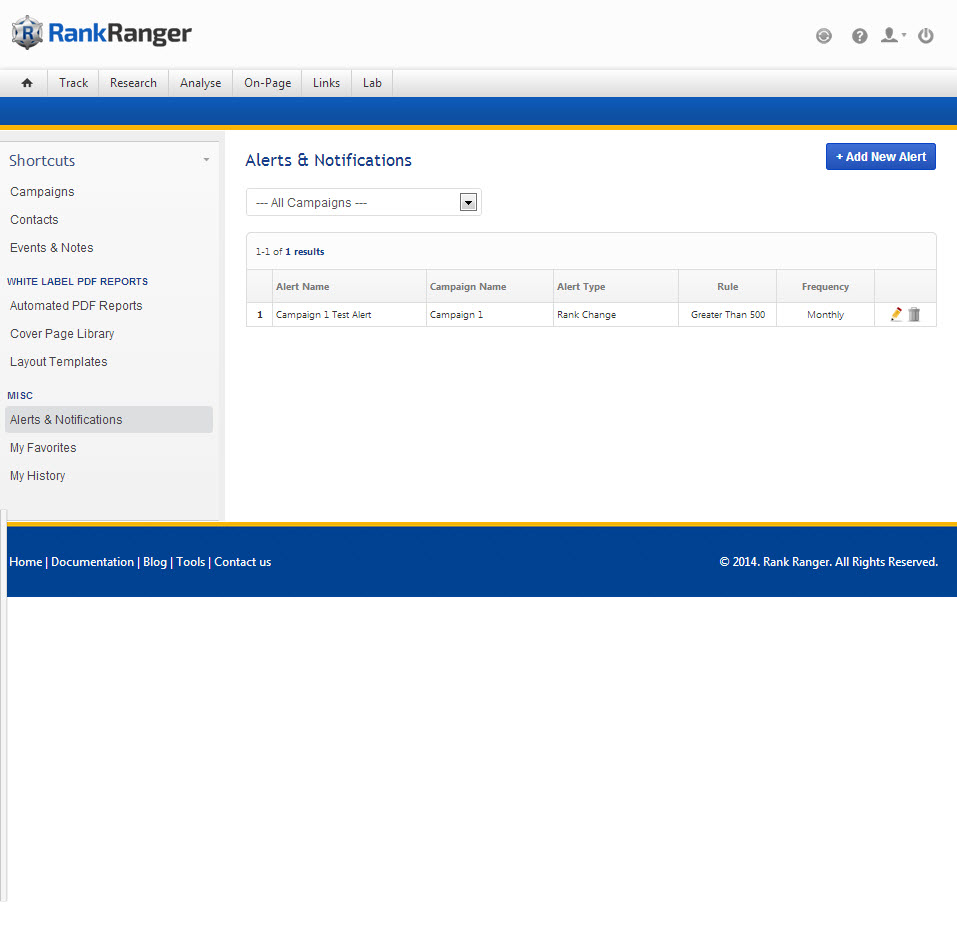
Task: Click the refresh sync icon in header
Action: pyautogui.click(x=824, y=36)
